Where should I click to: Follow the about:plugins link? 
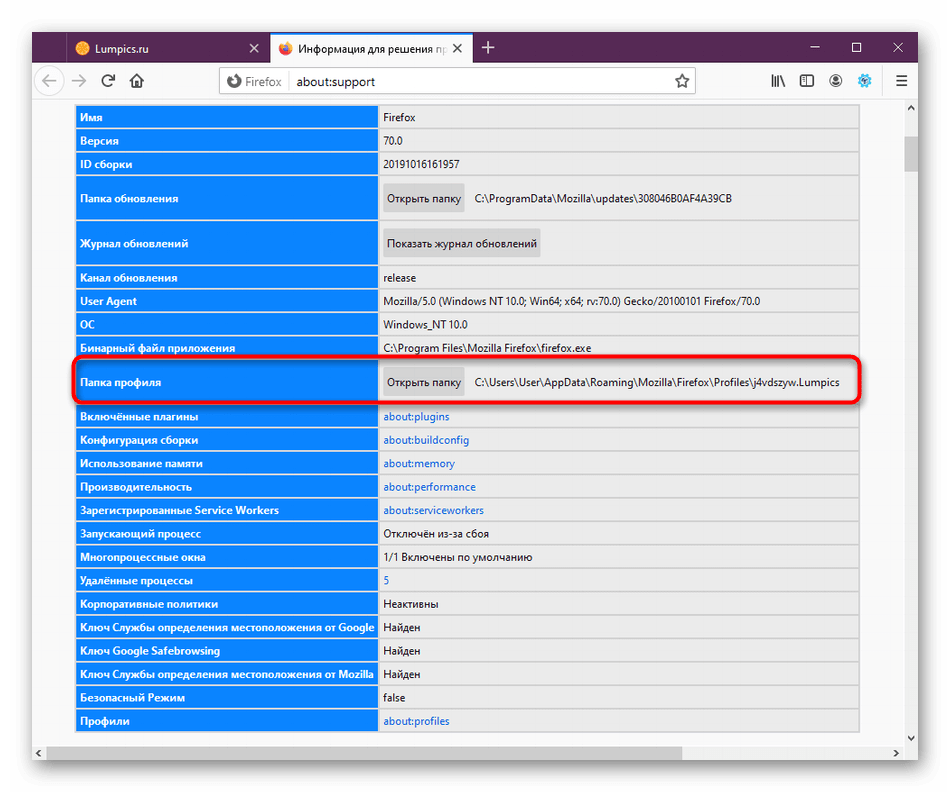tap(416, 416)
